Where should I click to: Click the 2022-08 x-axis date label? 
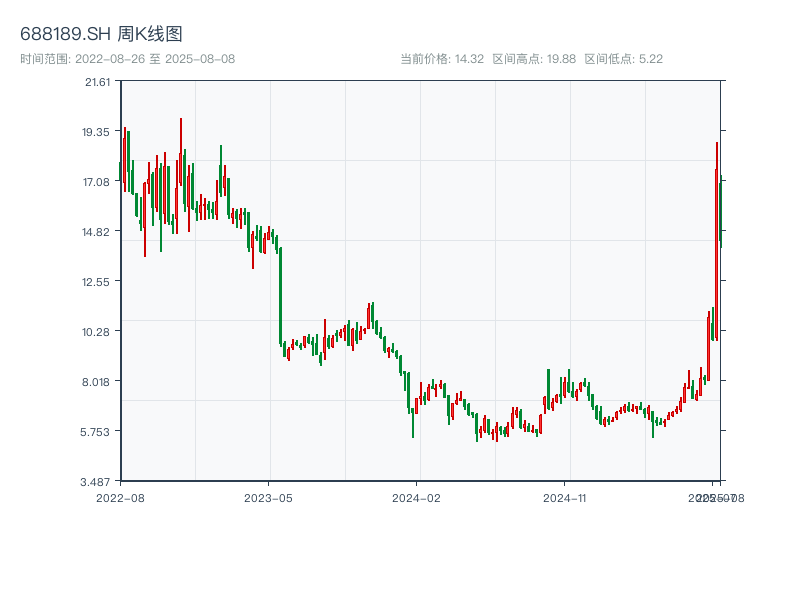[120, 497]
